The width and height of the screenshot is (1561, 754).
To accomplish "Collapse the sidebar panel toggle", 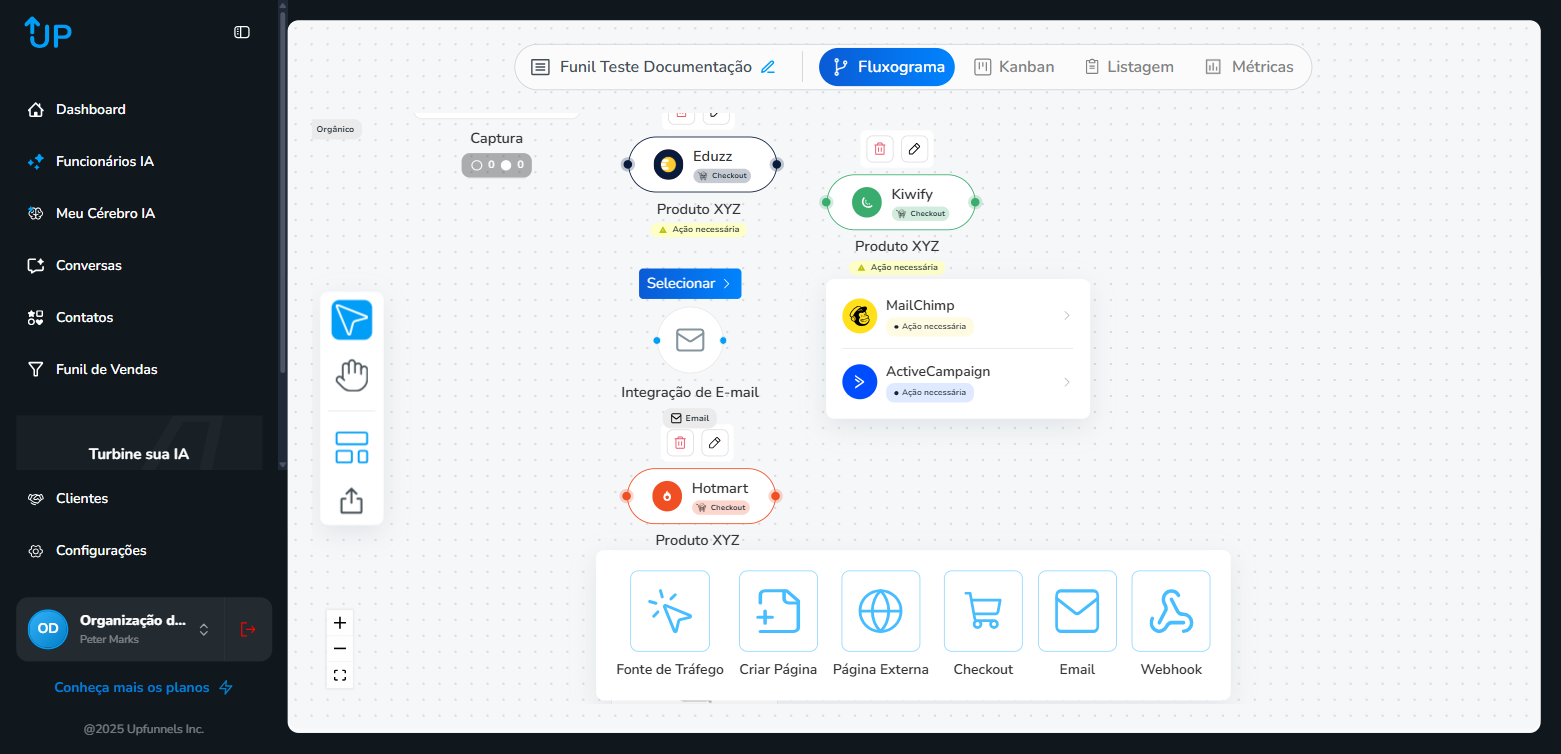I will pos(242,32).
